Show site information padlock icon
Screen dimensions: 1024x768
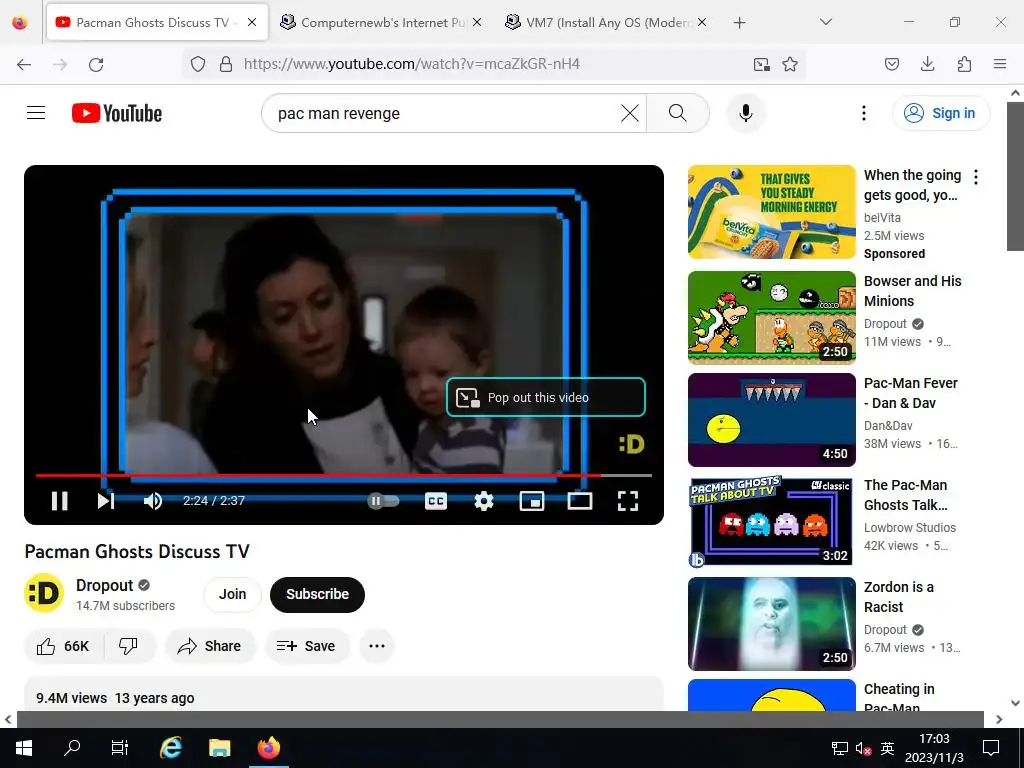click(x=226, y=64)
